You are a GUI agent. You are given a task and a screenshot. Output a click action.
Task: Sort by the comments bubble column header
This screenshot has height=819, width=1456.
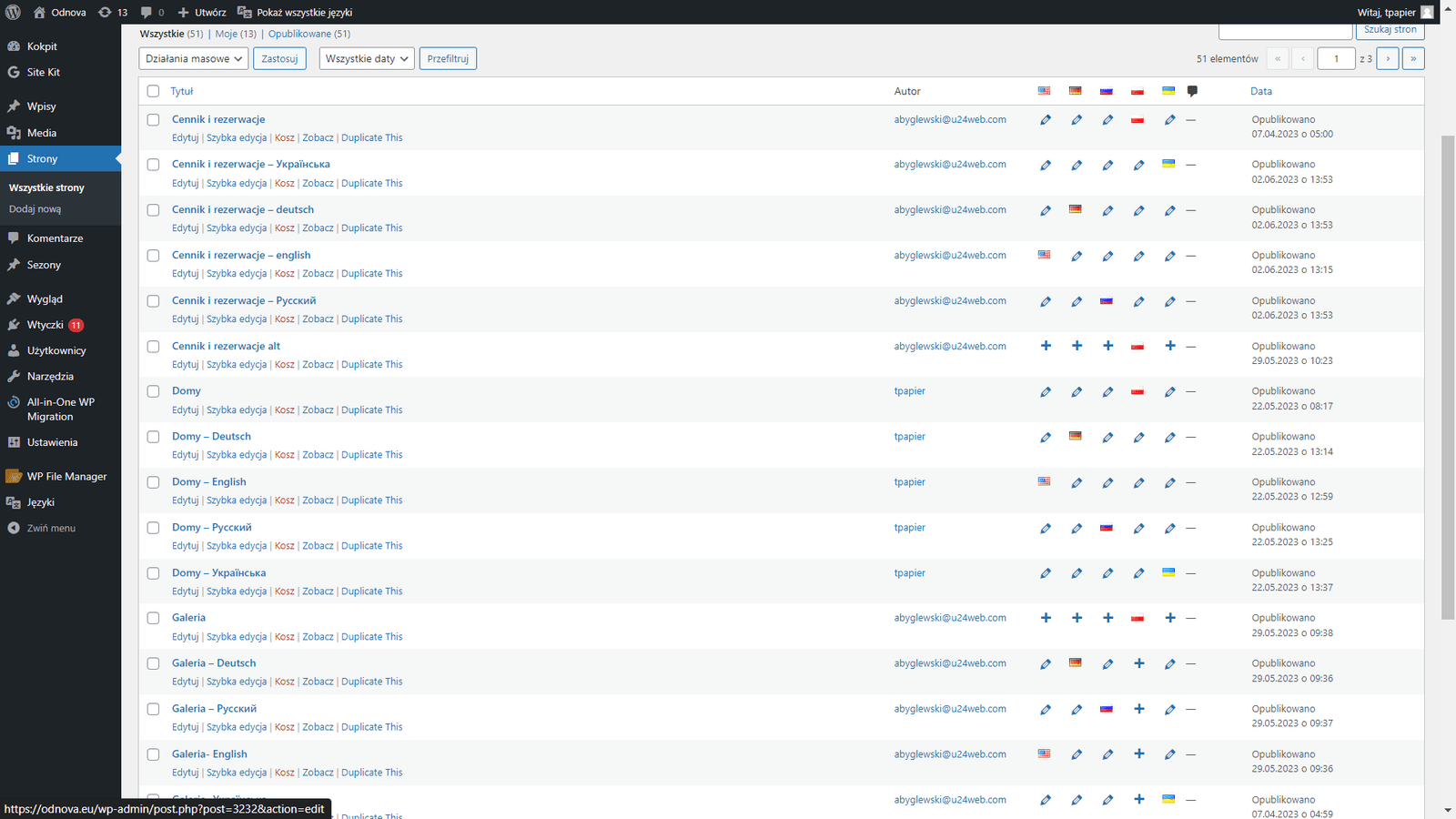1192,91
